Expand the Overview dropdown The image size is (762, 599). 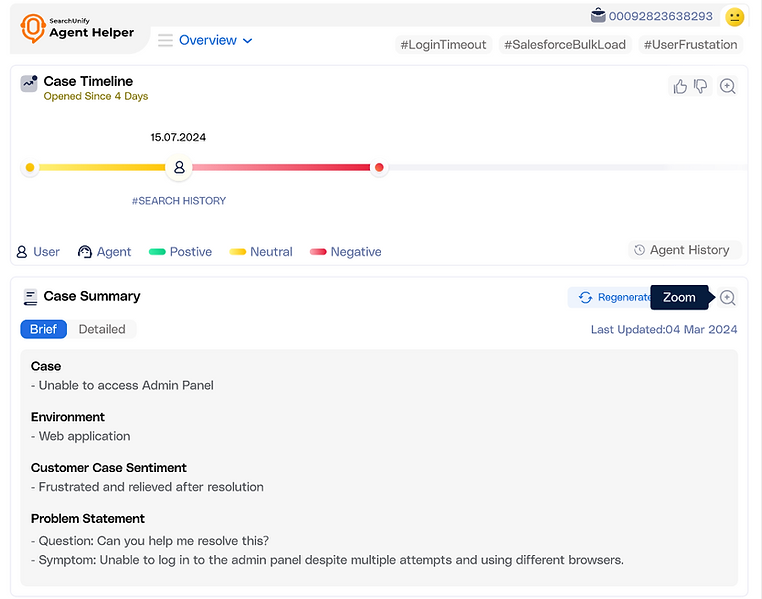point(216,41)
